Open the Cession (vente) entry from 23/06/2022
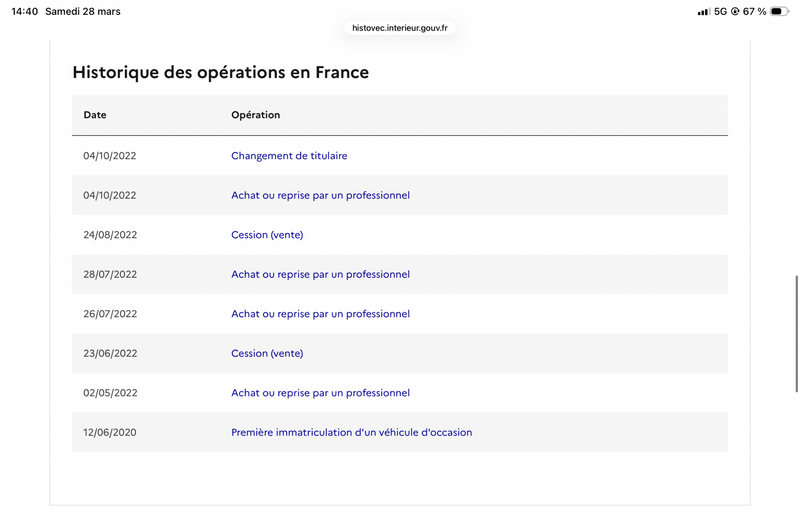The image size is (800, 525). tap(267, 353)
